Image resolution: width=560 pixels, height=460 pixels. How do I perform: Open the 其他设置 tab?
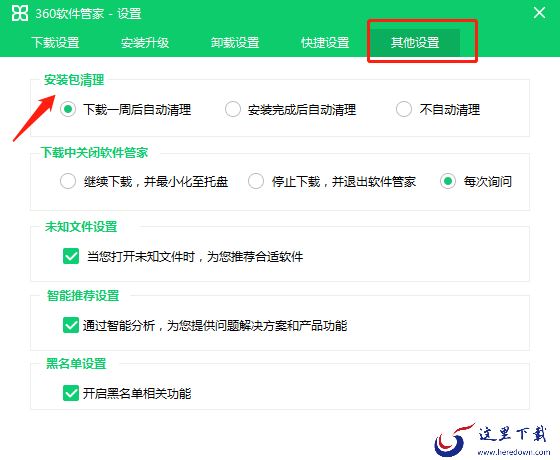coord(415,42)
